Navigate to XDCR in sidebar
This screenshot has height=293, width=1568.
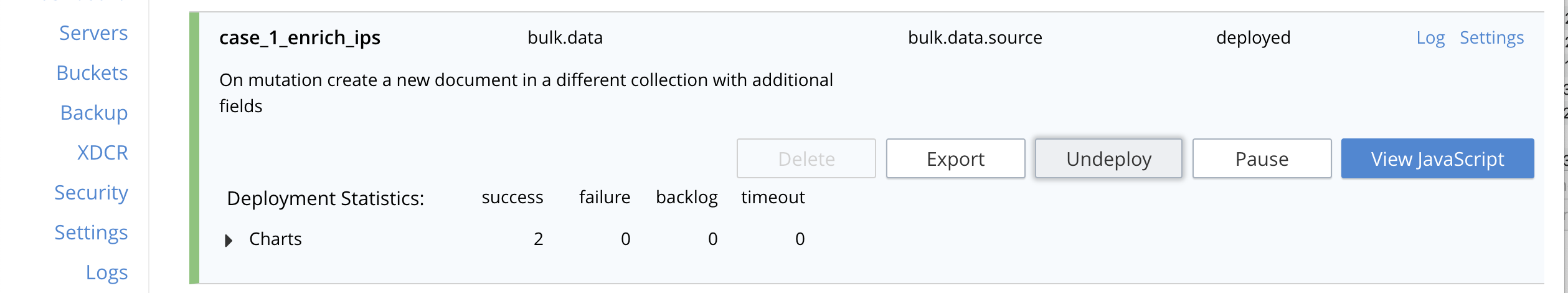click(x=103, y=153)
